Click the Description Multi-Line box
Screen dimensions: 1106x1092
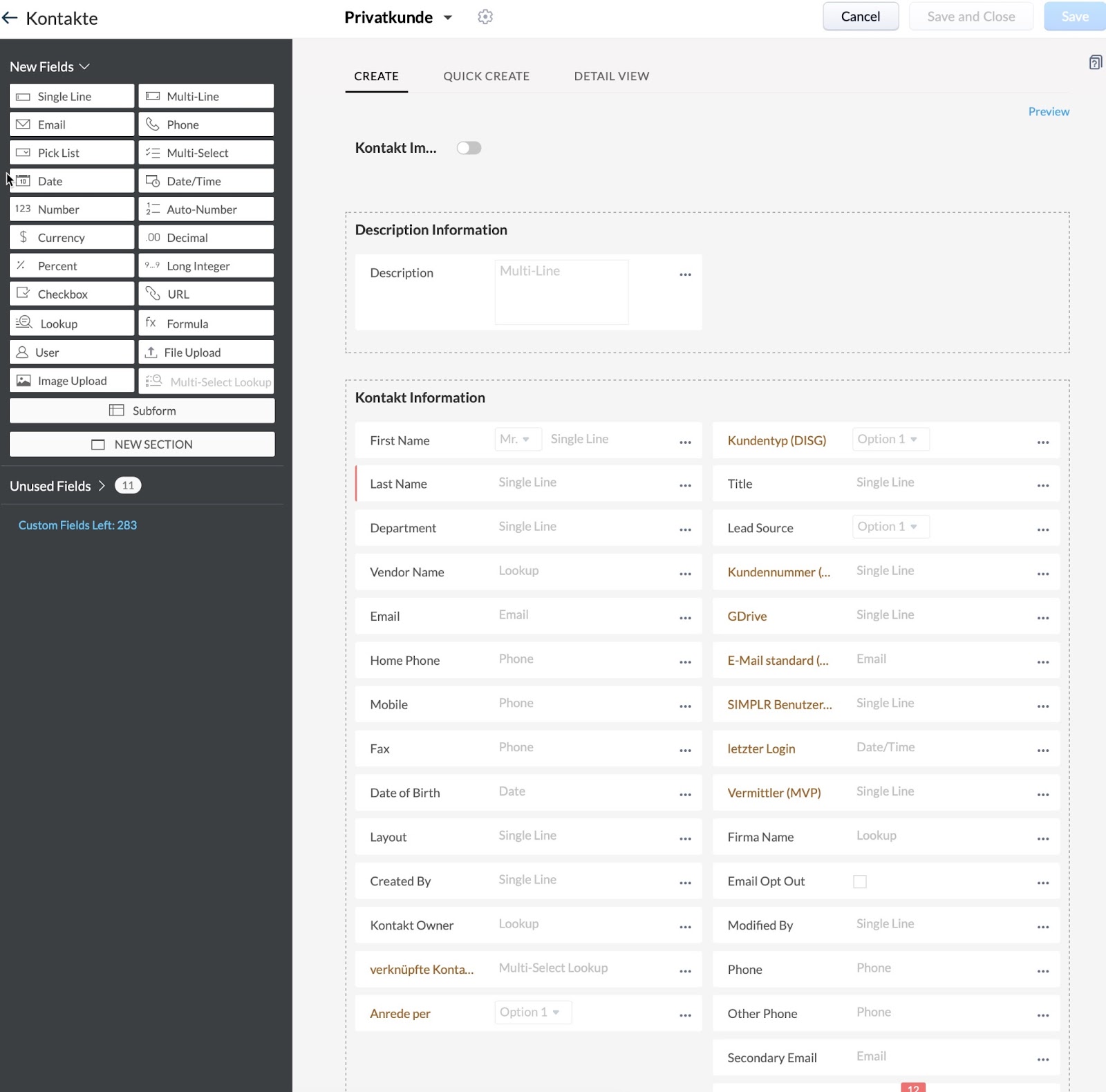tap(561, 292)
